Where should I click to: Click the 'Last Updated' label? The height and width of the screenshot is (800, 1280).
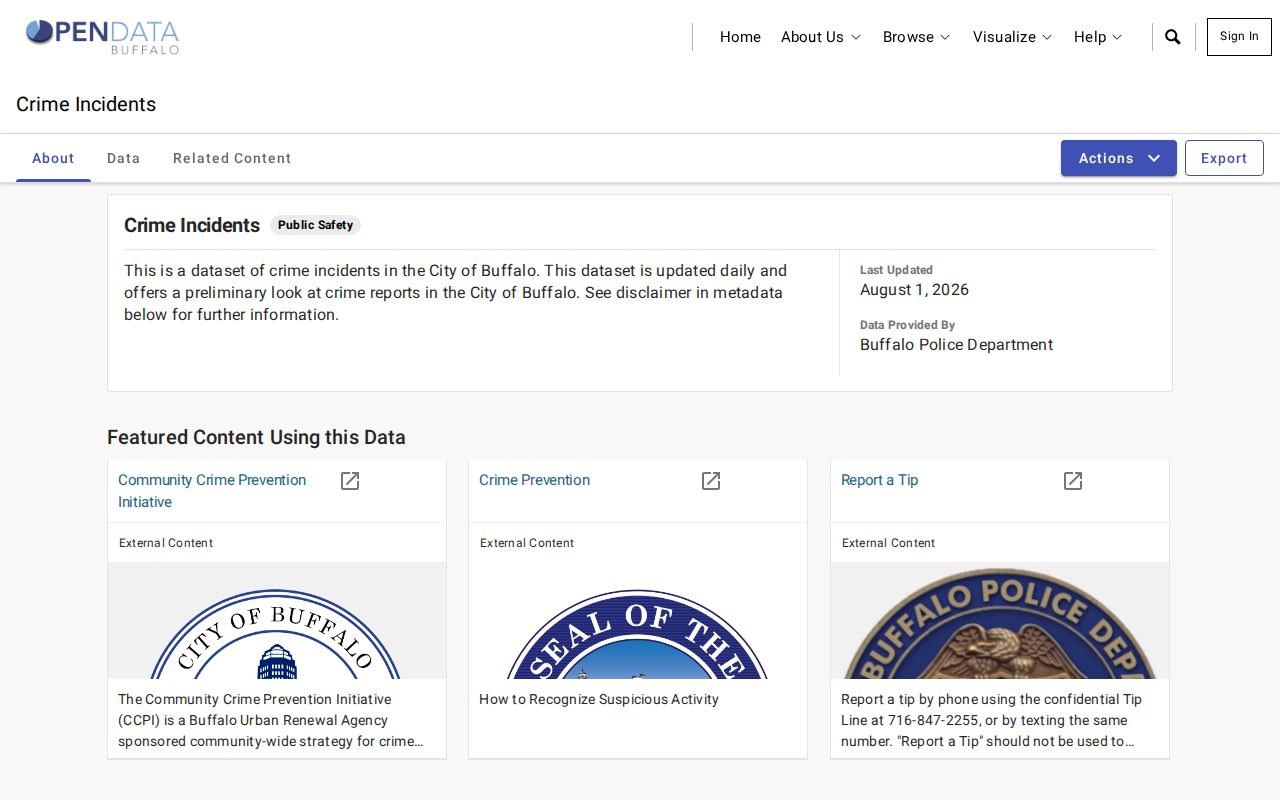coord(896,270)
